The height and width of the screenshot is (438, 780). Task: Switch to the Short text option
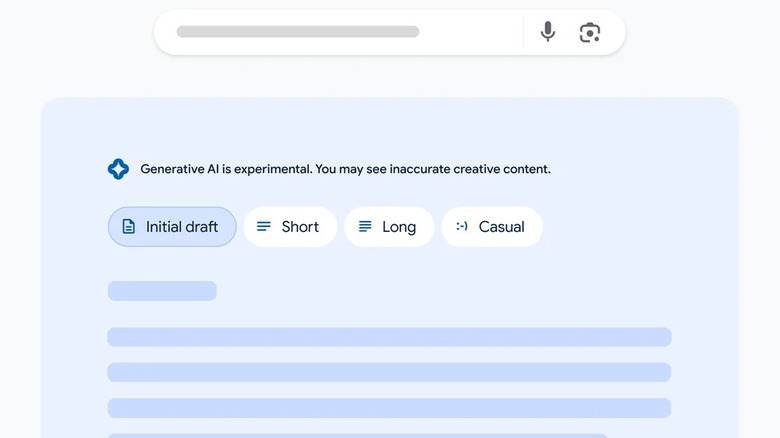coord(300,227)
